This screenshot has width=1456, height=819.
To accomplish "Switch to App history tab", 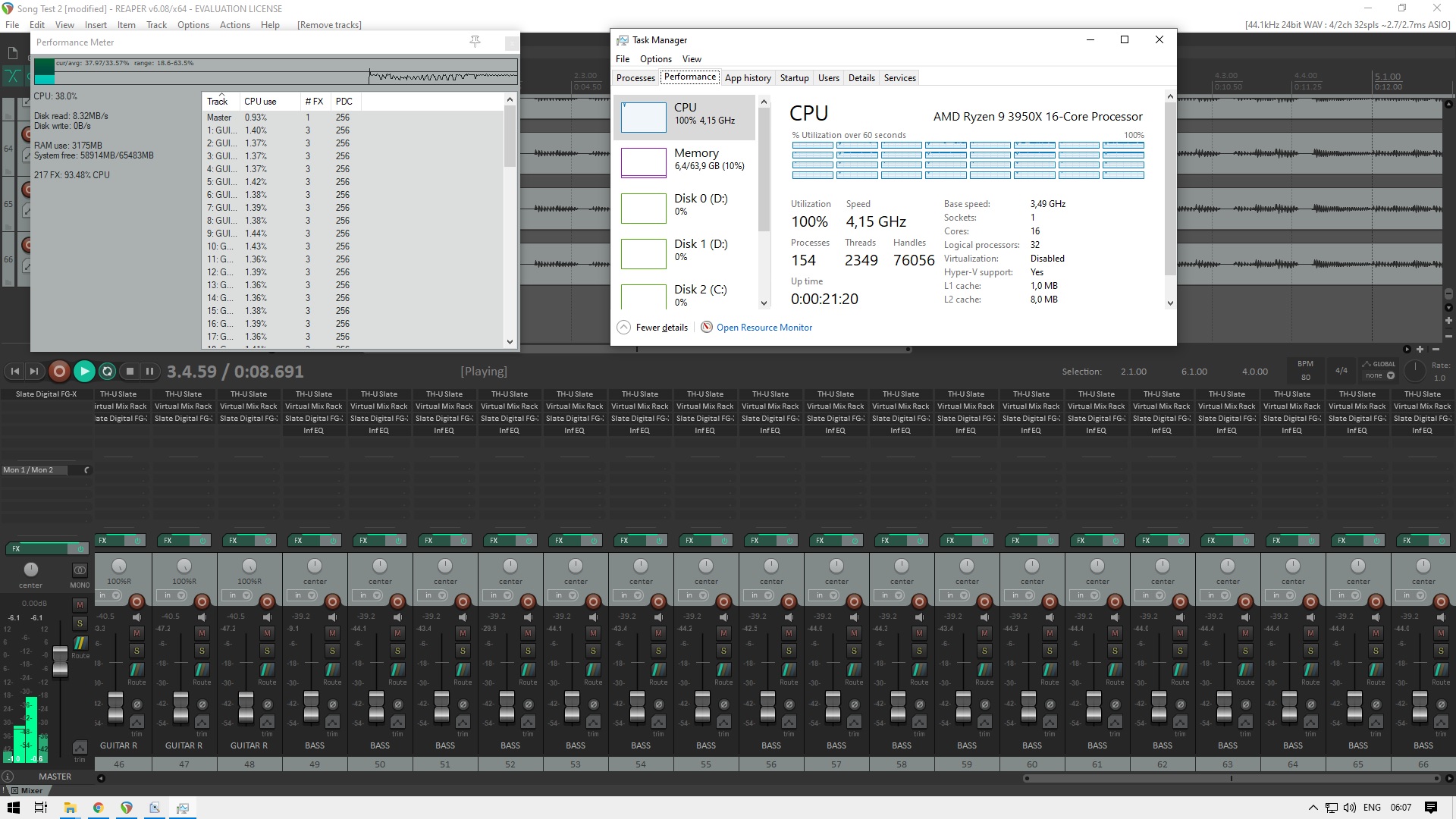I will [748, 78].
